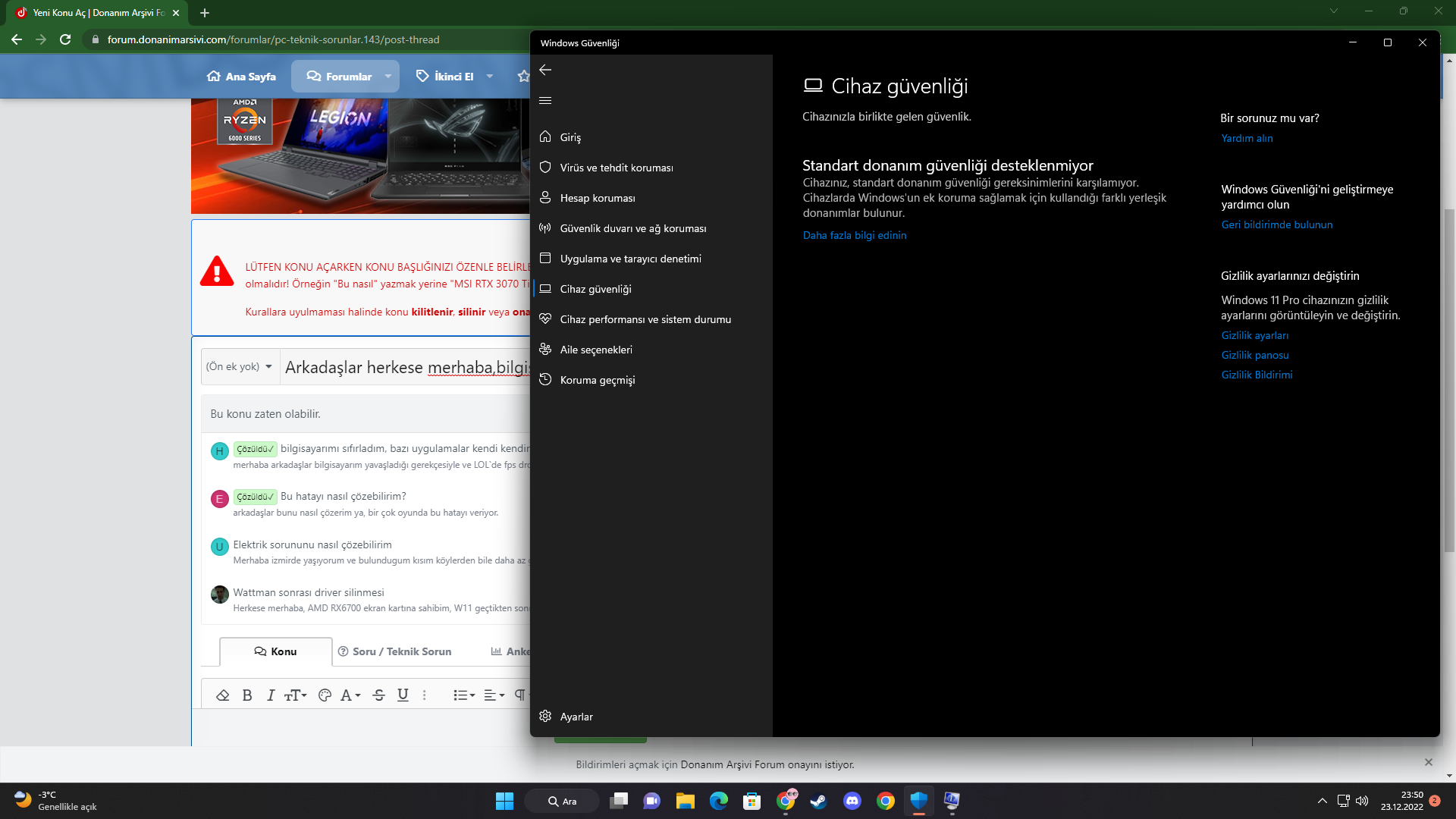
Task: Click Koruma geçmişi history icon
Action: tap(545, 379)
